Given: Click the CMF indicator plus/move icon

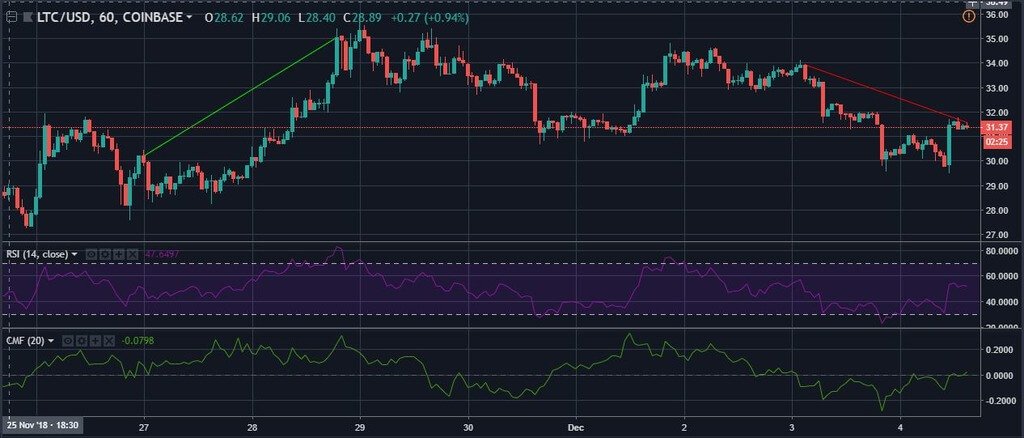Looking at the screenshot, I should point(93,341).
